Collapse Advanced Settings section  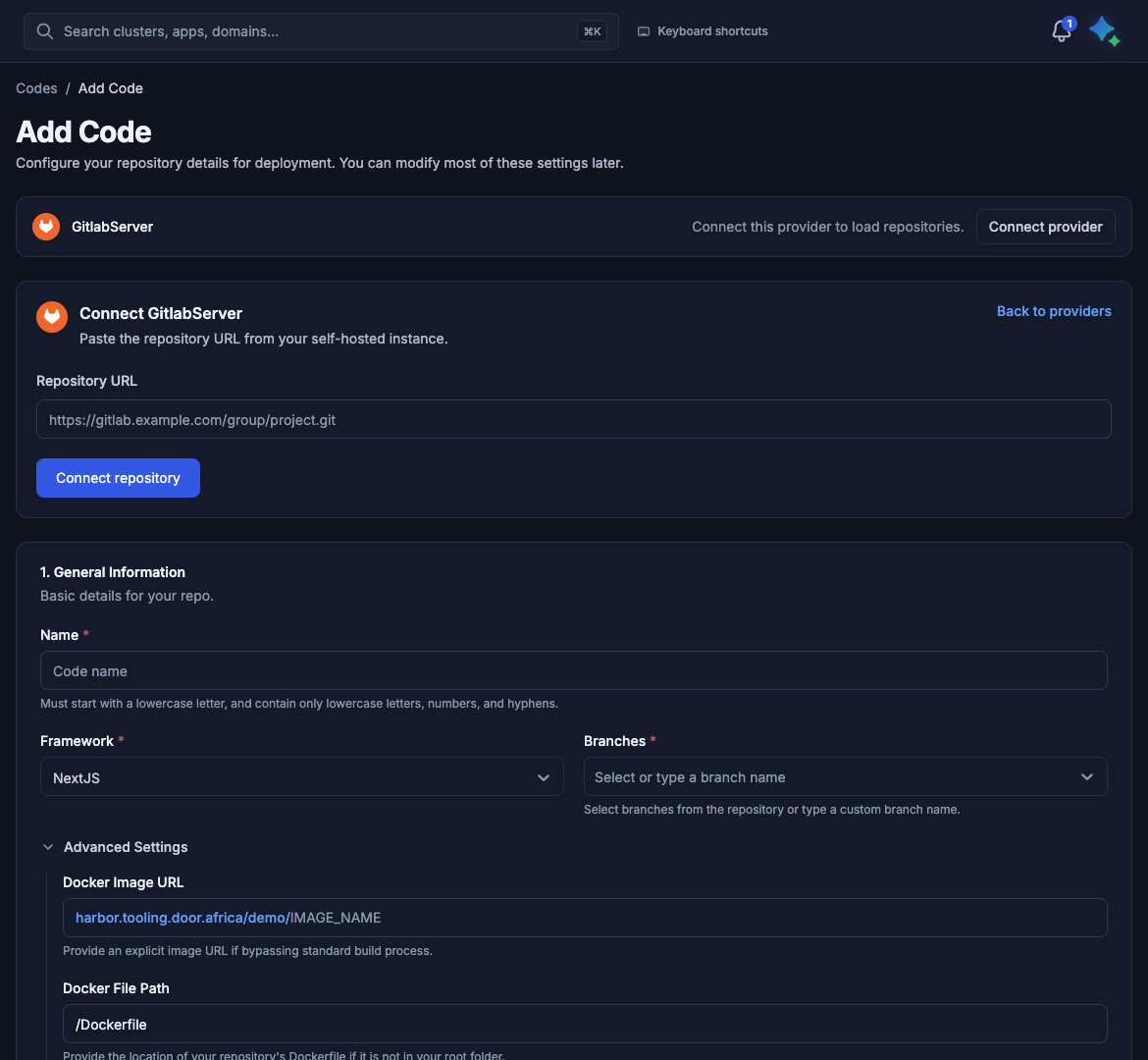(x=114, y=847)
